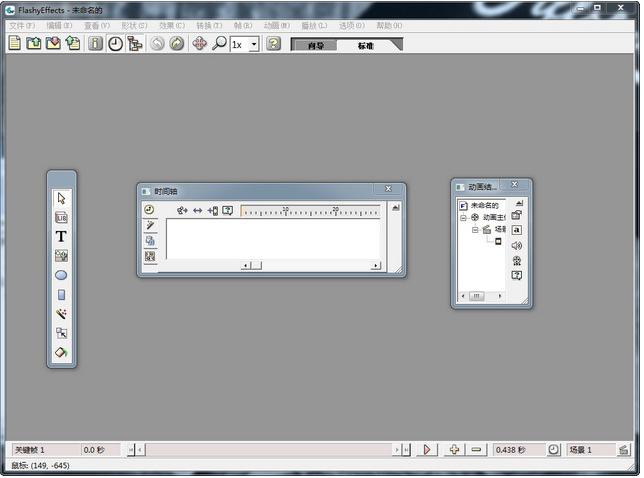
Task: Click the plus add keyframe button
Action: click(x=454, y=450)
